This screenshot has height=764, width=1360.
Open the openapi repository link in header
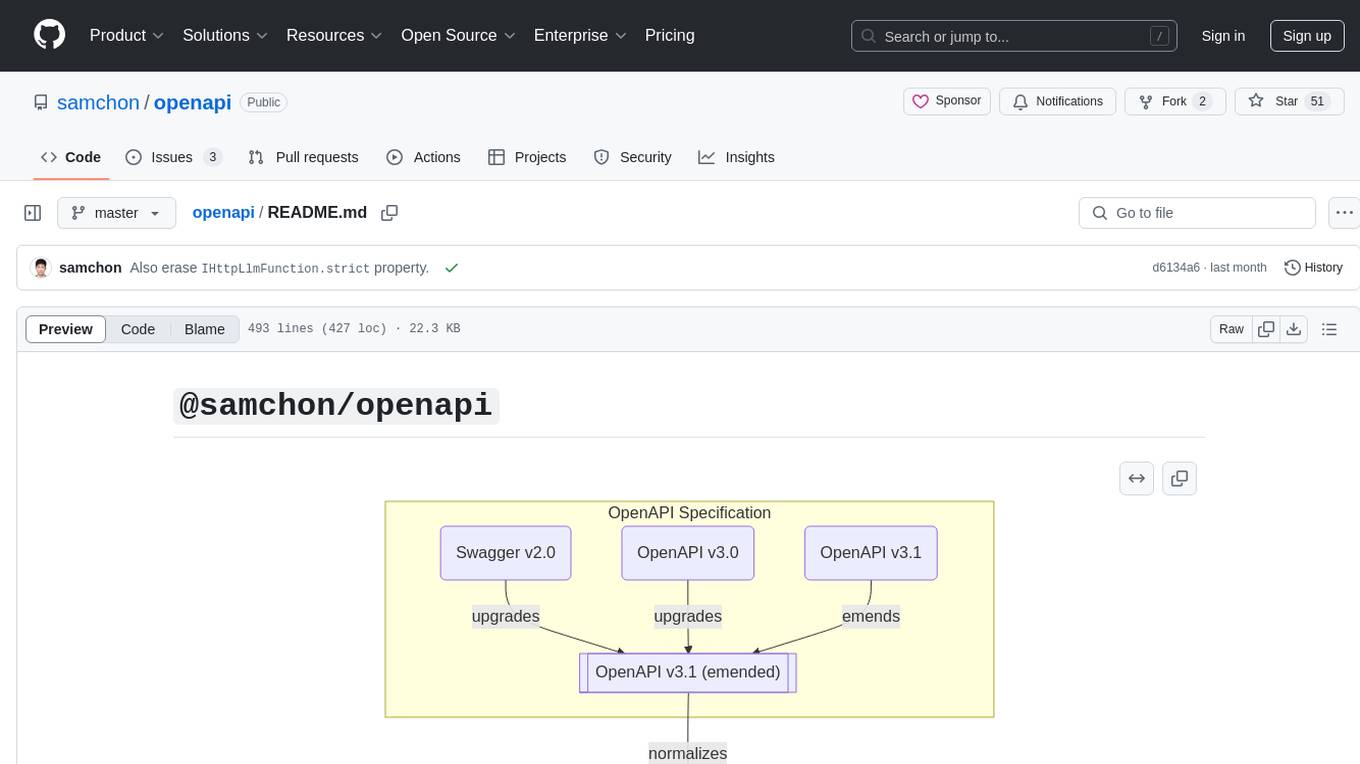tap(193, 102)
